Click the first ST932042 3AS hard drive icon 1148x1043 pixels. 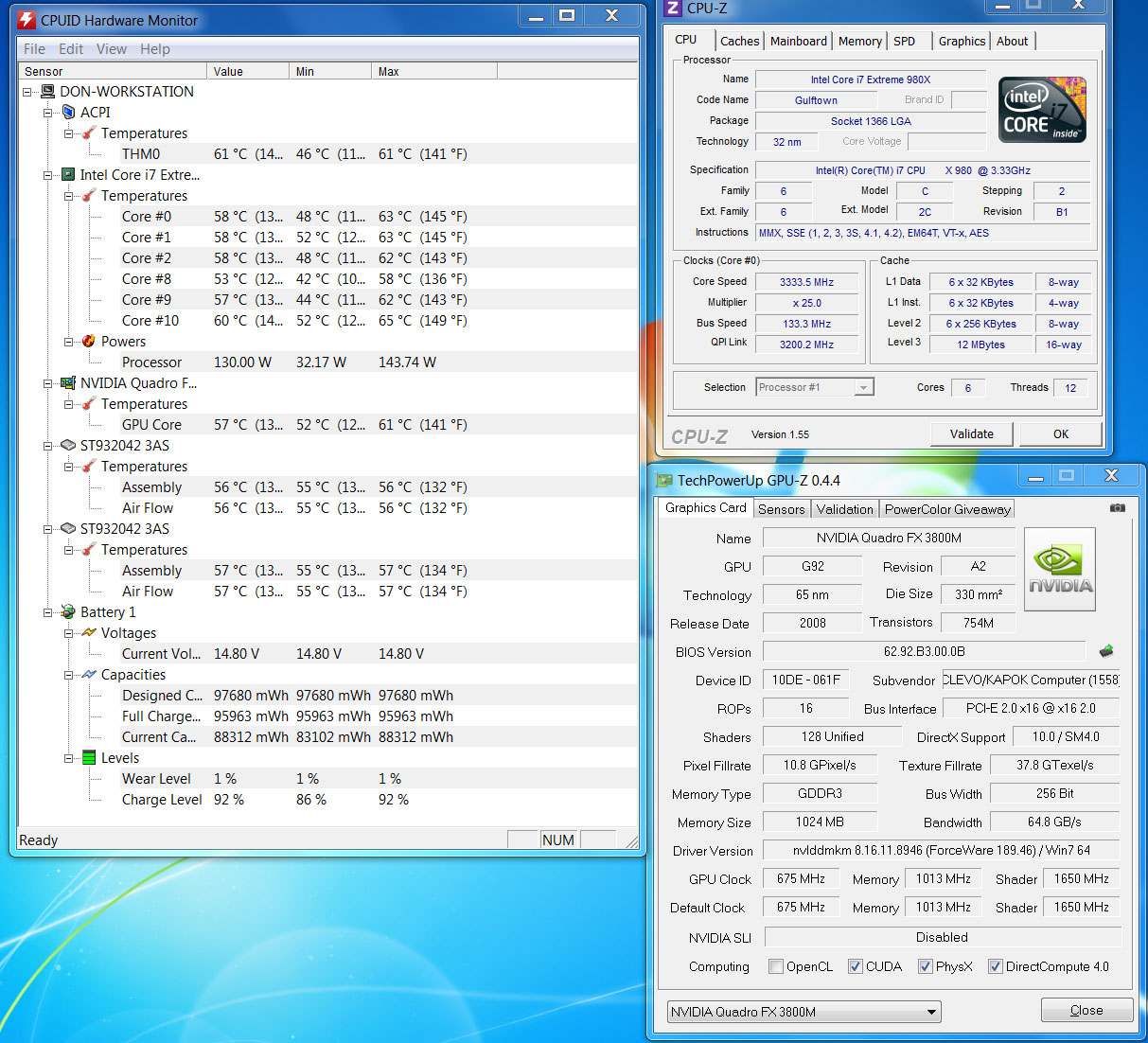click(x=68, y=446)
